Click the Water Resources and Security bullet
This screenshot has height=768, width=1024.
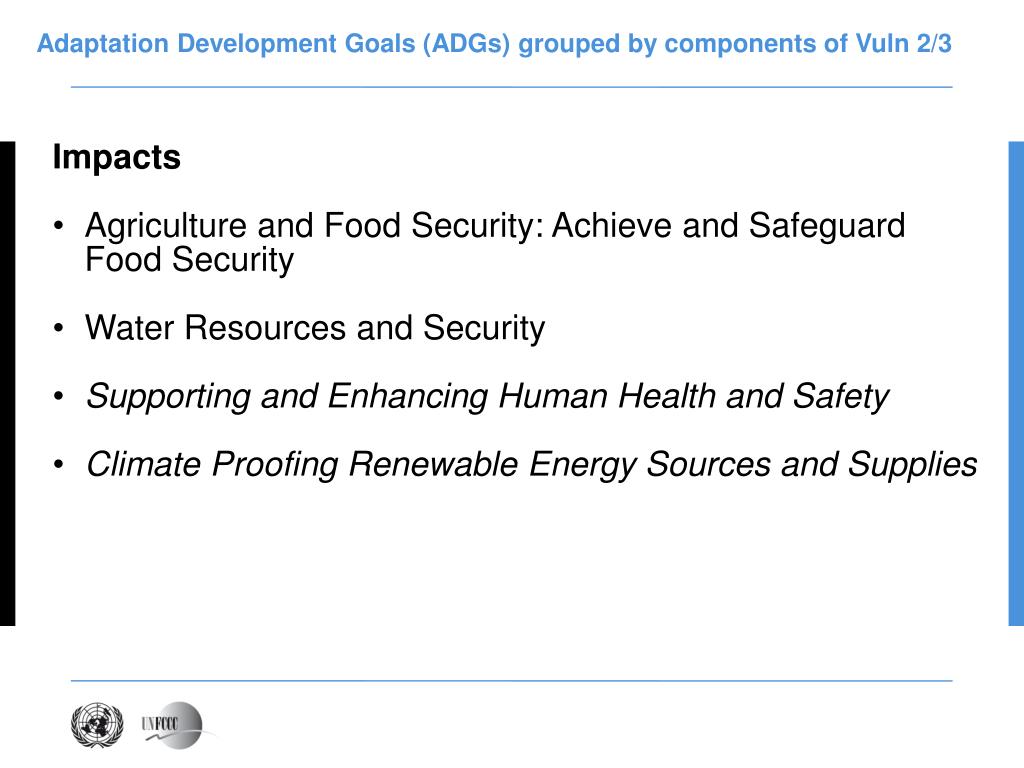[315, 328]
